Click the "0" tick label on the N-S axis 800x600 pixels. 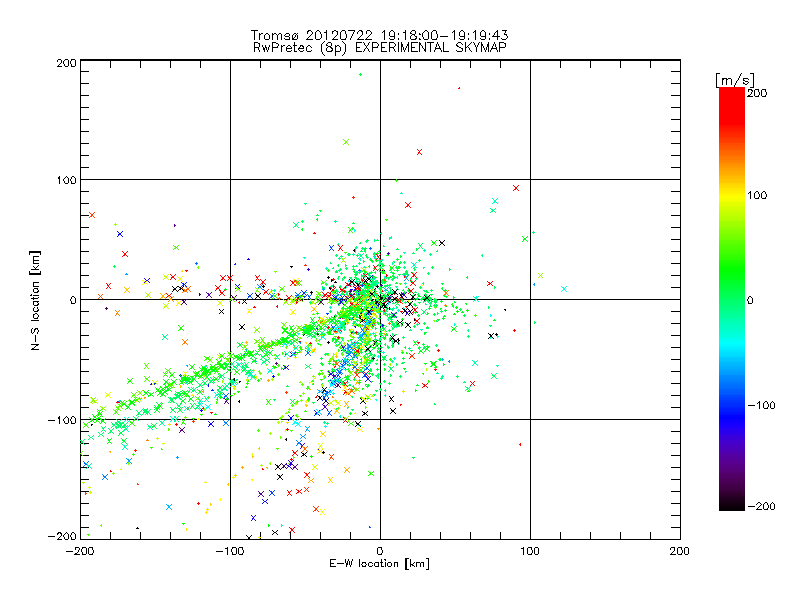tap(73, 300)
